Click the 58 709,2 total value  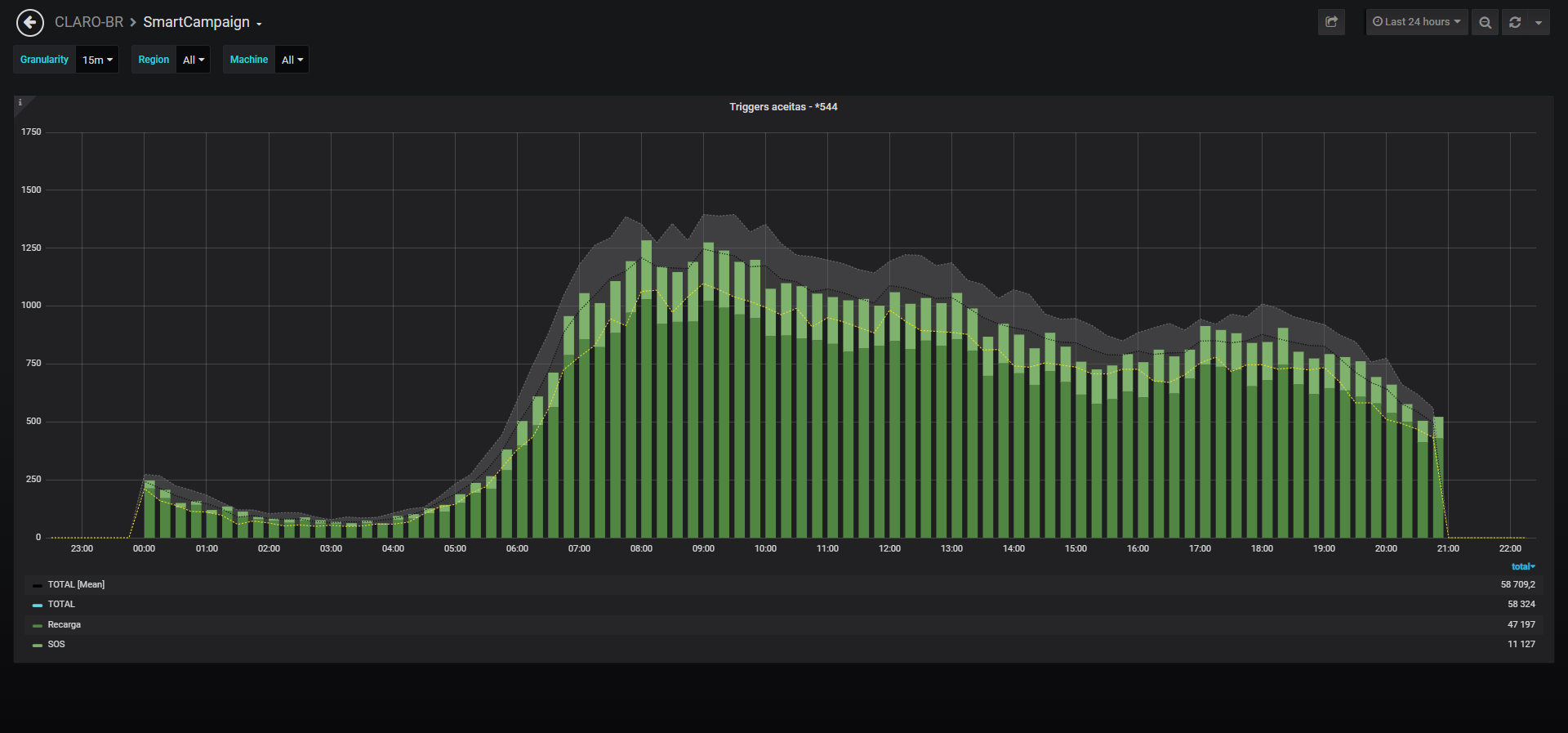pyautogui.click(x=1518, y=584)
